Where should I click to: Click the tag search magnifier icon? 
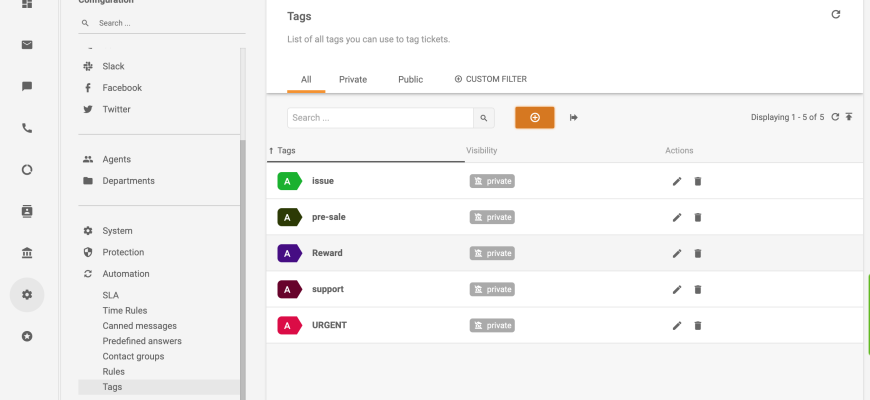(x=484, y=118)
